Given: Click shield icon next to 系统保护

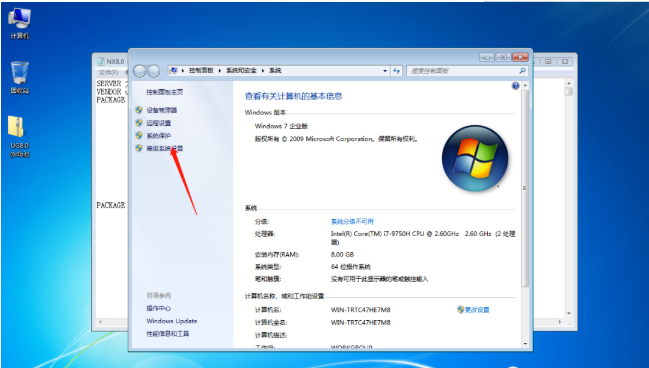Looking at the screenshot, I should (139, 135).
